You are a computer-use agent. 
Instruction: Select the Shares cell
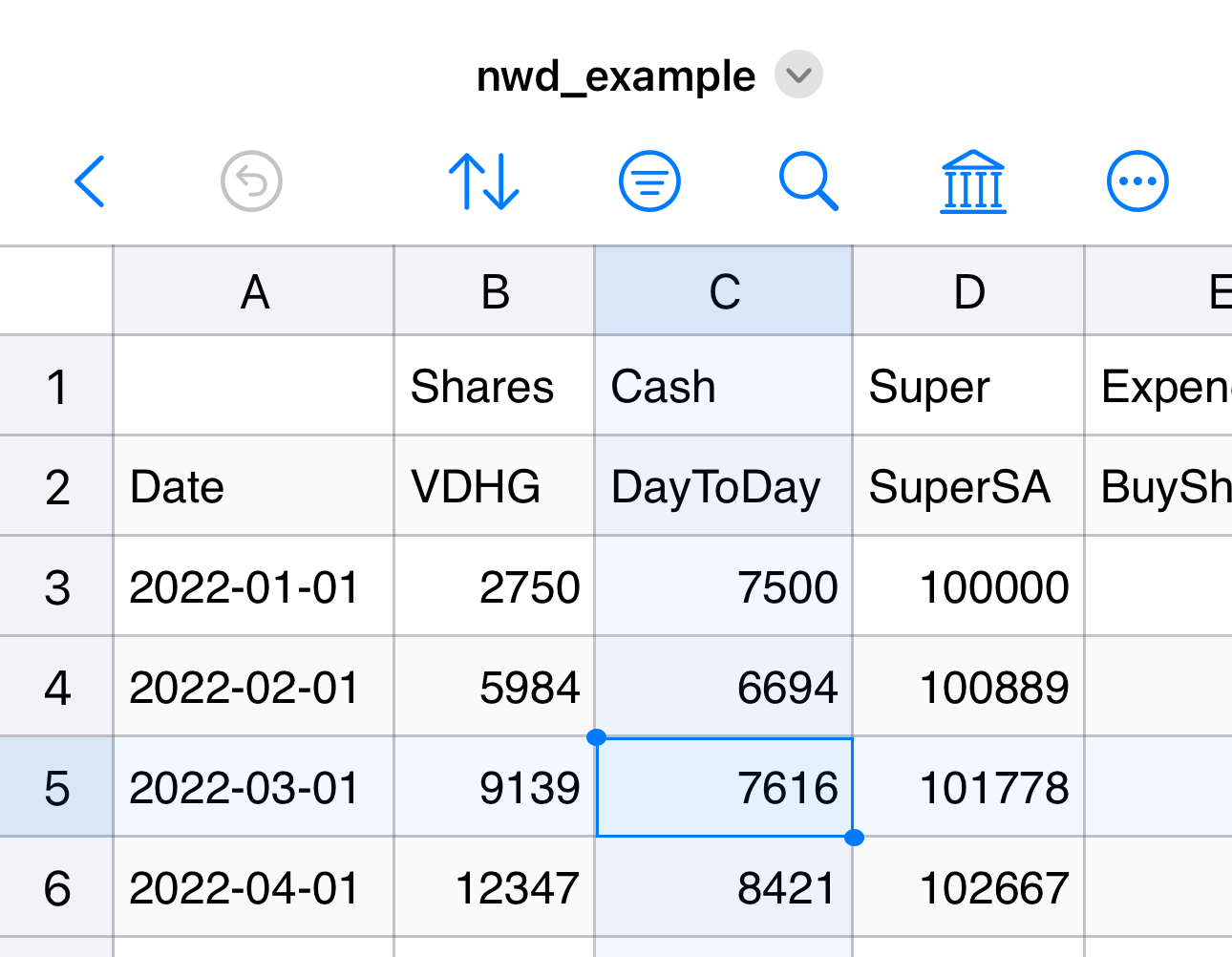[x=495, y=386]
